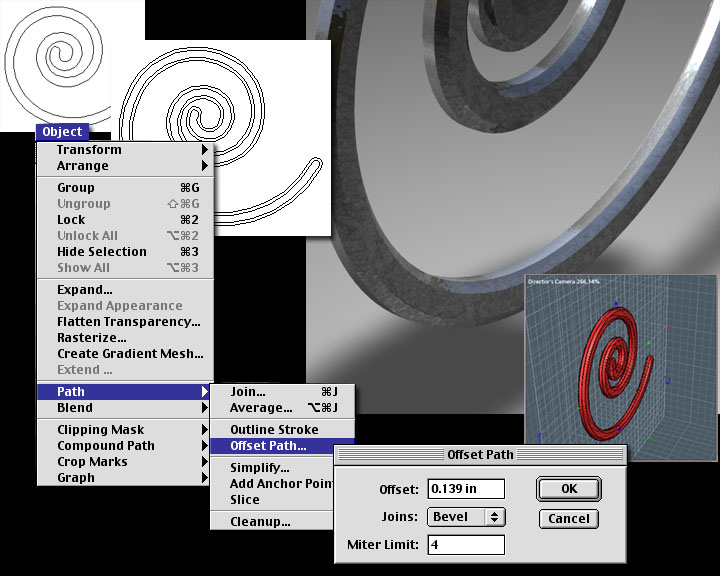
Task: Expand the Arrange submenu
Action: [x=83, y=166]
